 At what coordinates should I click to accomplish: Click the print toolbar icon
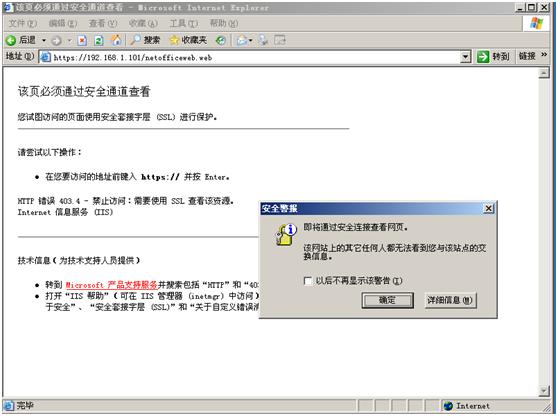point(263,41)
